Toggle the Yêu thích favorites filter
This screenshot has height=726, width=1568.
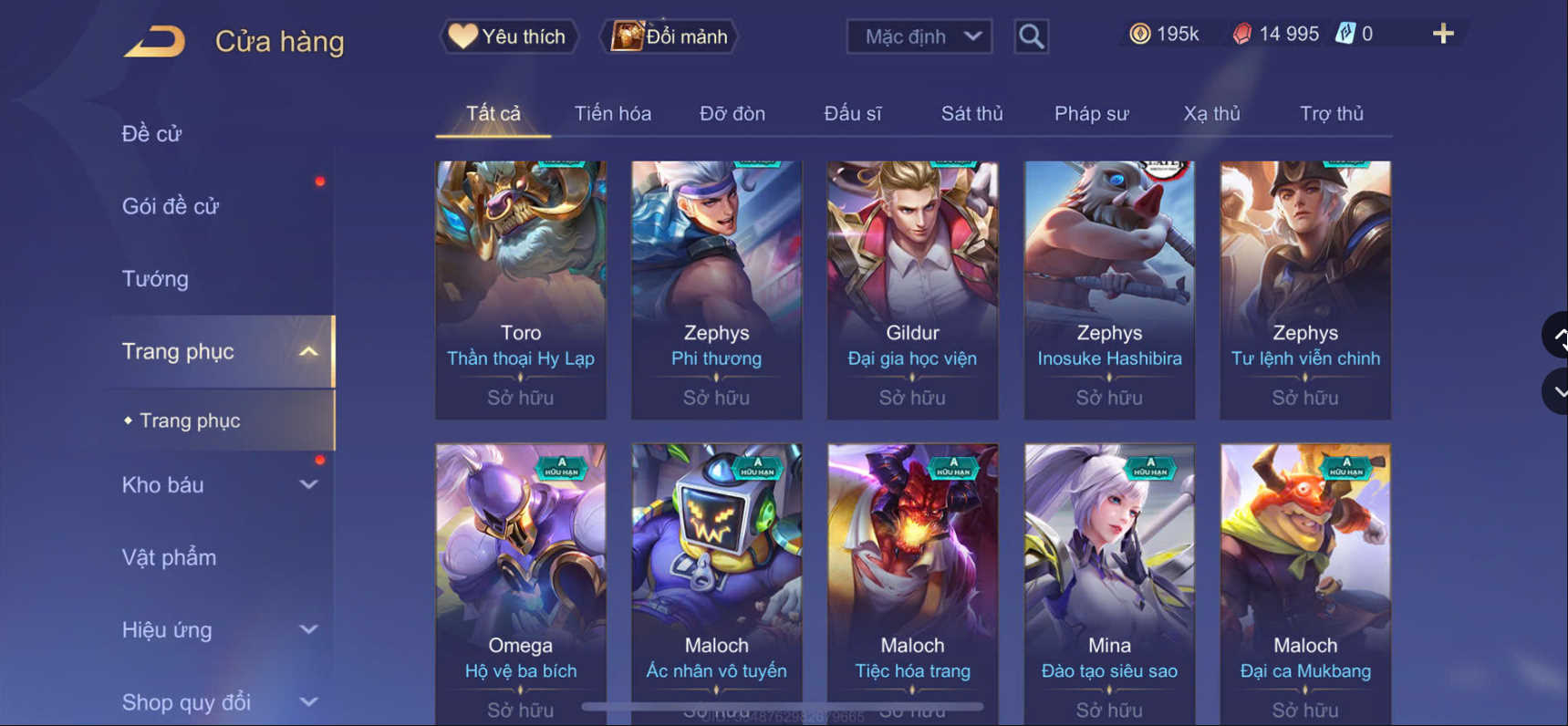tap(509, 36)
